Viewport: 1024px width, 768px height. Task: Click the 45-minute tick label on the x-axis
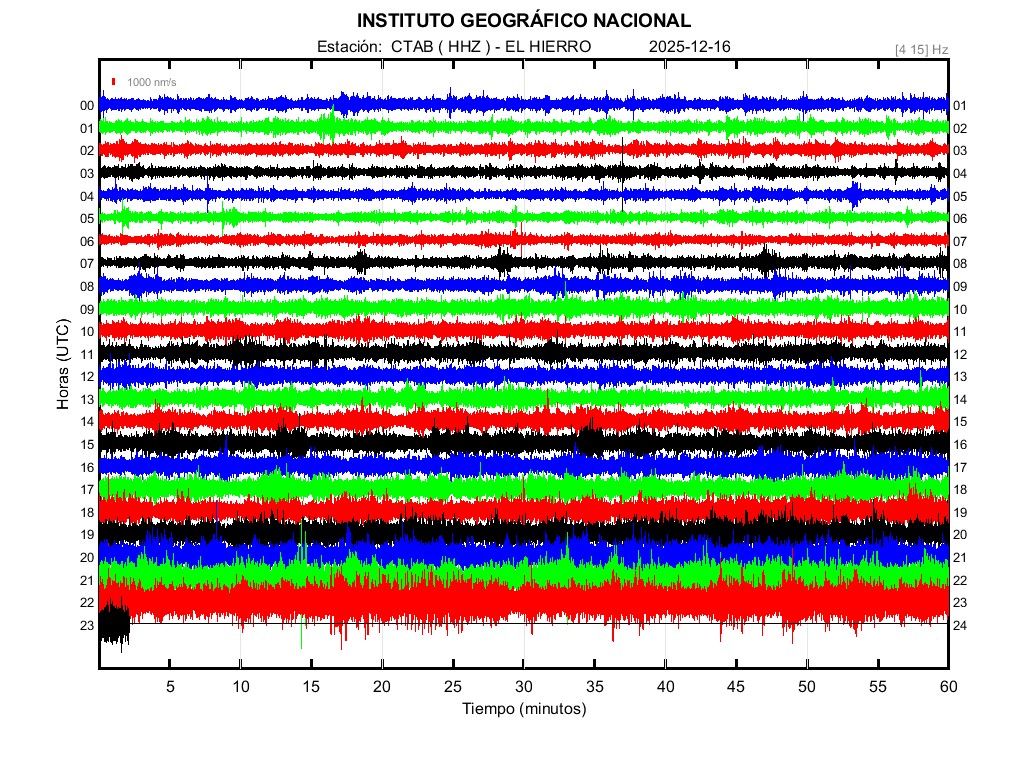736,687
